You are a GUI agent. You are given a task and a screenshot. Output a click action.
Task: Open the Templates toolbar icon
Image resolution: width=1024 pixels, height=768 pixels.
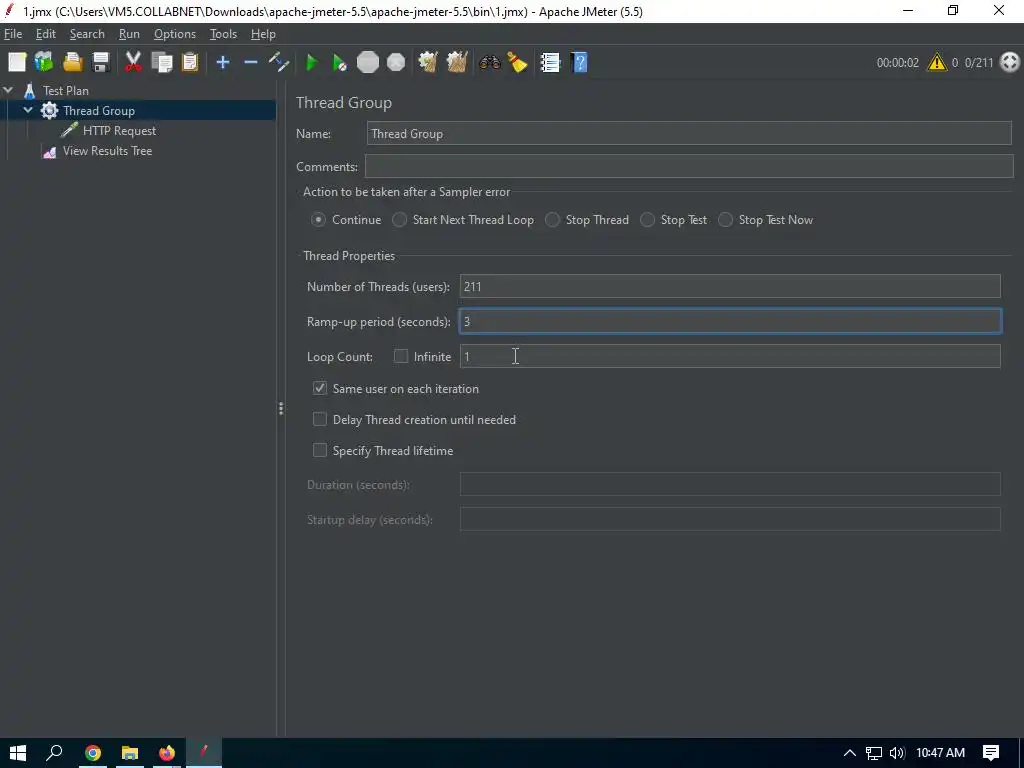[44, 63]
